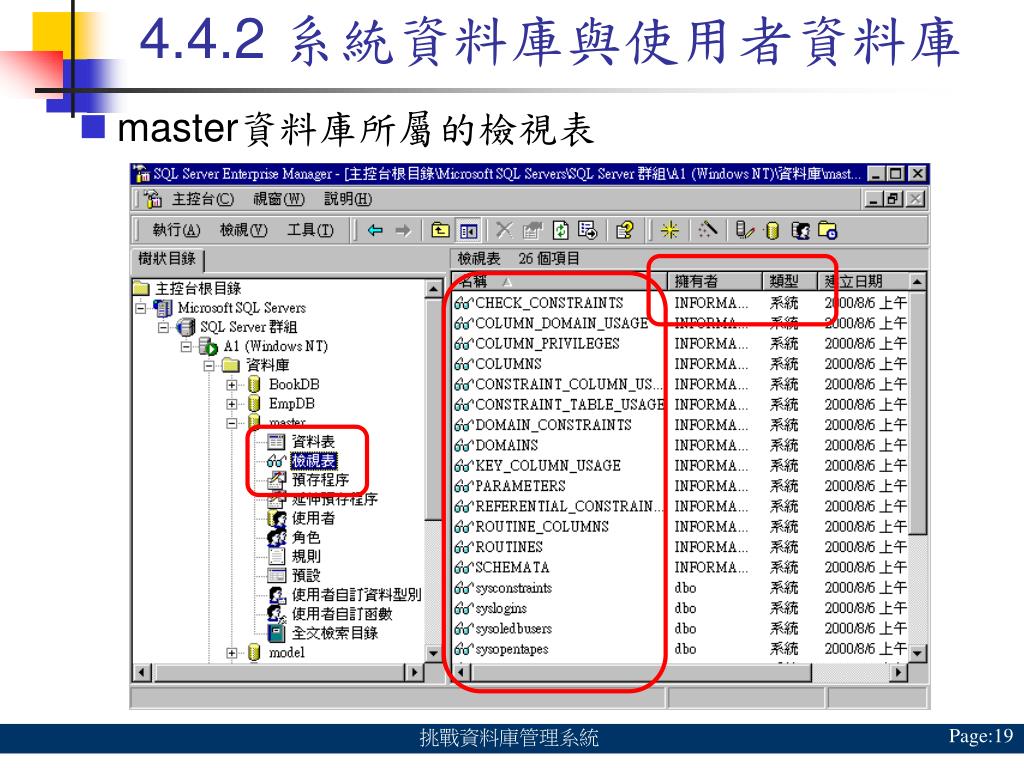Select the PARAMETERS view row

(510, 486)
